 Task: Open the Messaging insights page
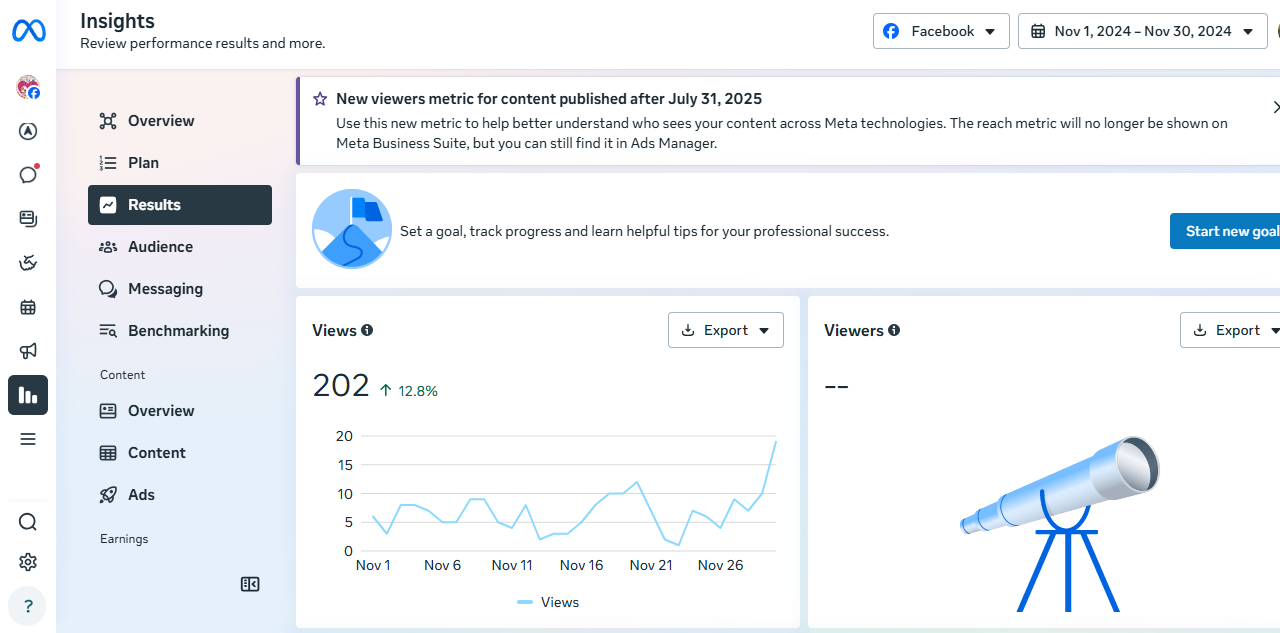pos(165,289)
